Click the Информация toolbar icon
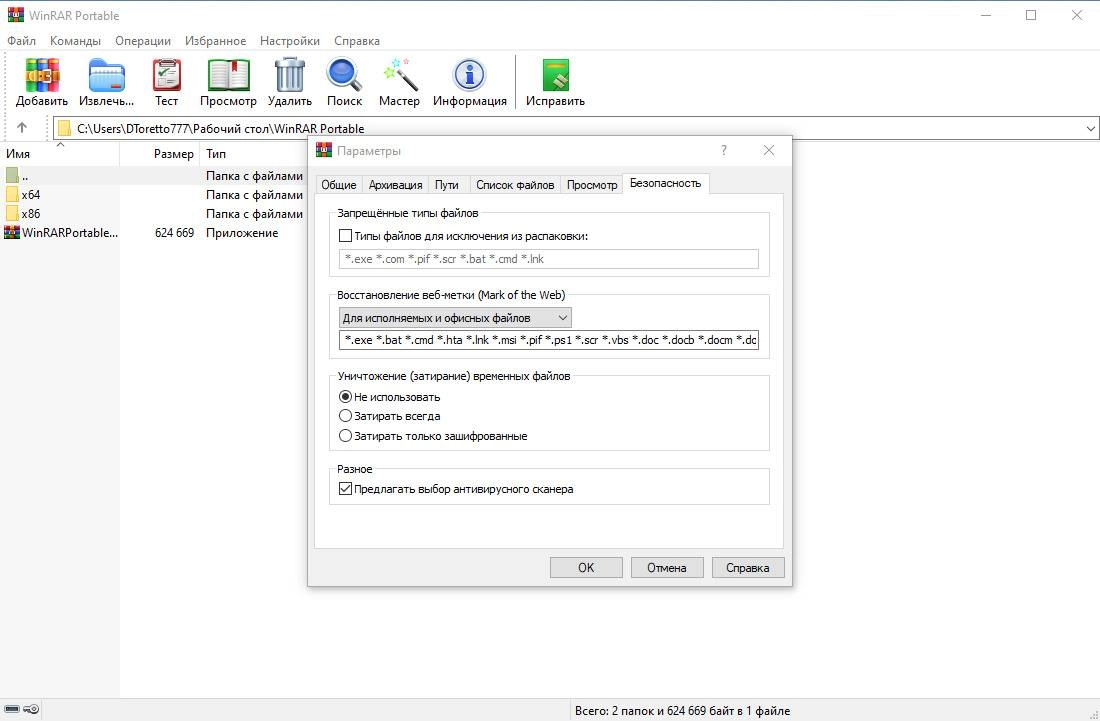The image size is (1100, 721). (x=469, y=75)
